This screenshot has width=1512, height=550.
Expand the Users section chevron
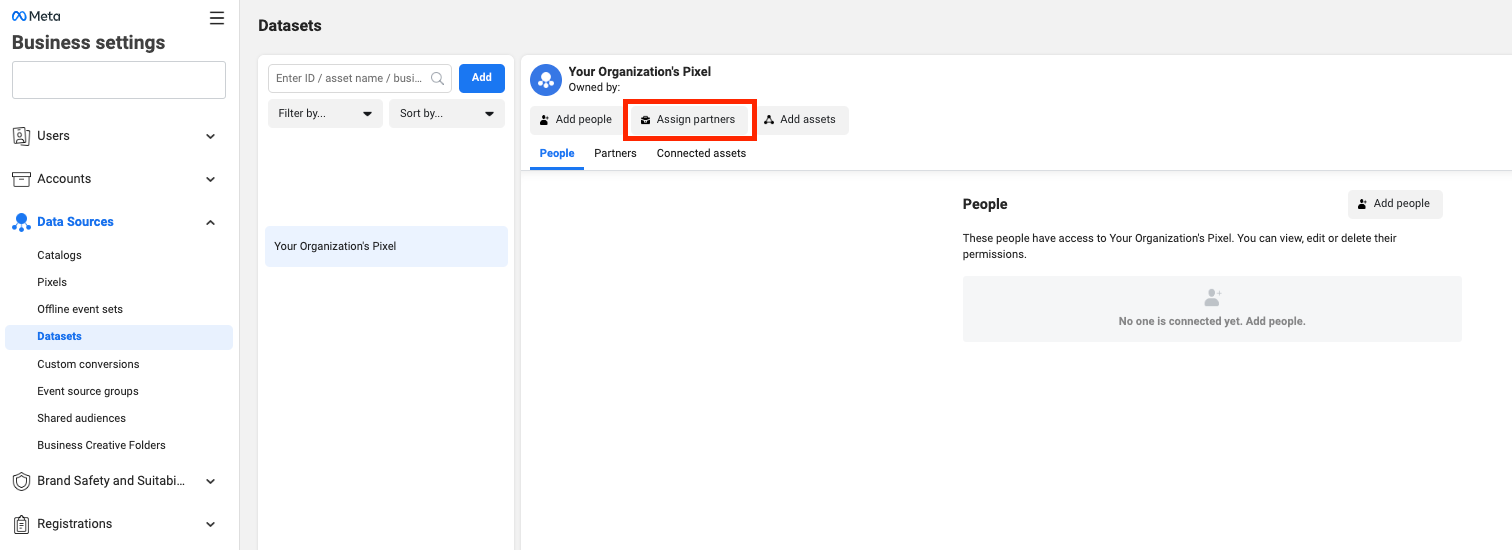coord(210,136)
